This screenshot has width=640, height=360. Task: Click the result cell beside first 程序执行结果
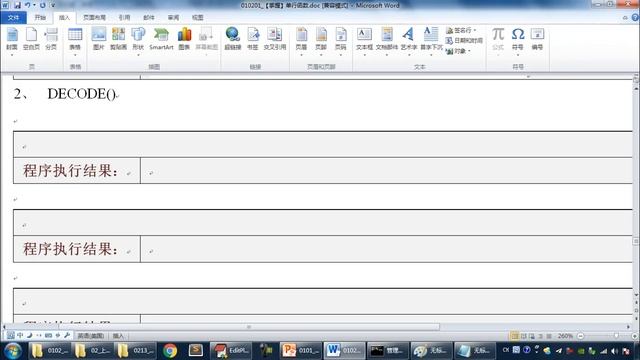point(387,171)
